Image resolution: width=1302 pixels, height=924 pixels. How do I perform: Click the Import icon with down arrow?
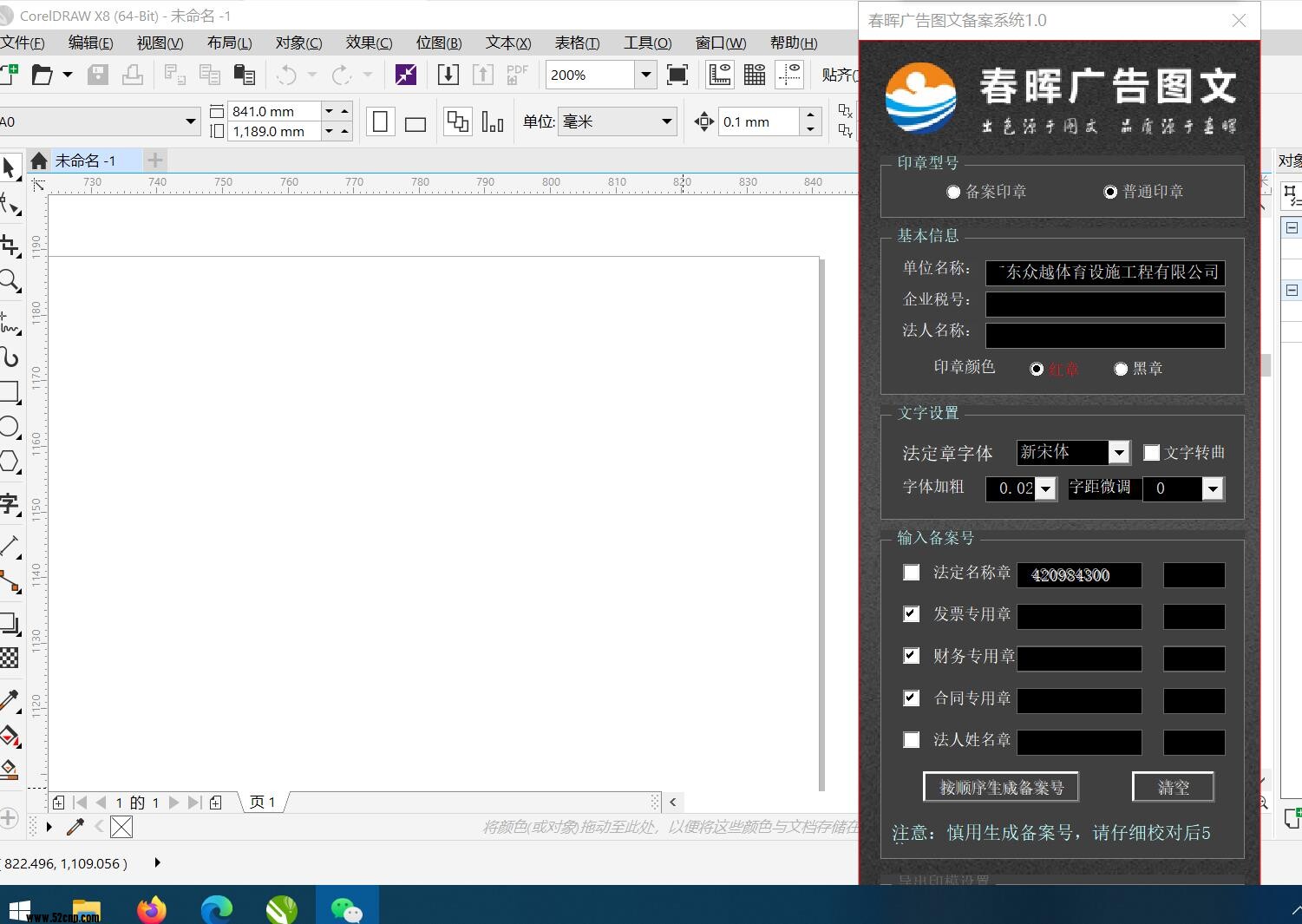[448, 75]
